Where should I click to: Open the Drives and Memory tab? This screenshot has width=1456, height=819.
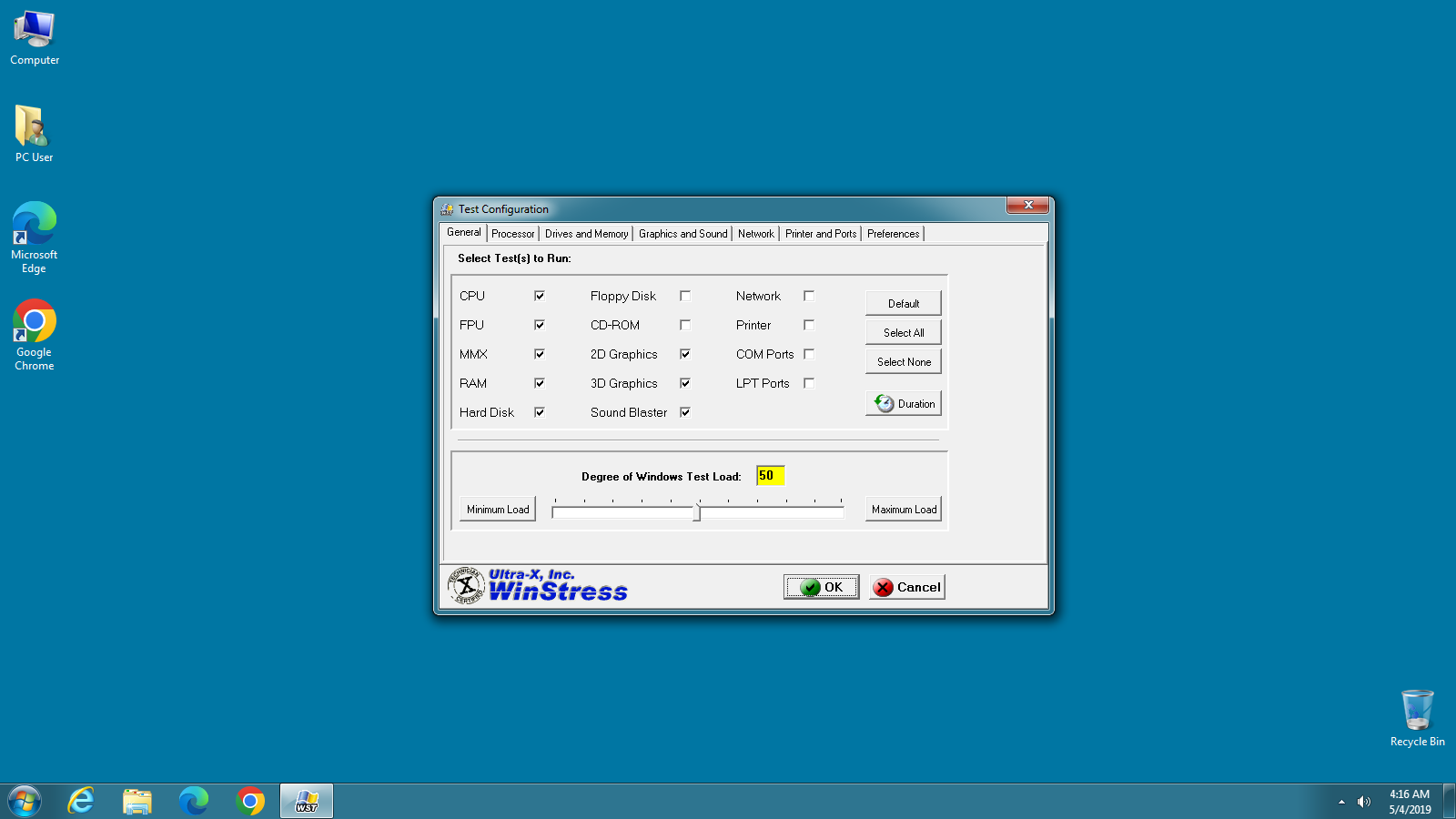click(x=586, y=234)
